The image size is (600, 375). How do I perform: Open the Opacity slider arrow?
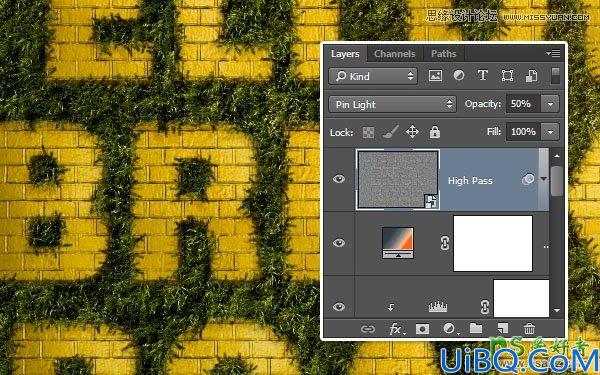[x=550, y=104]
